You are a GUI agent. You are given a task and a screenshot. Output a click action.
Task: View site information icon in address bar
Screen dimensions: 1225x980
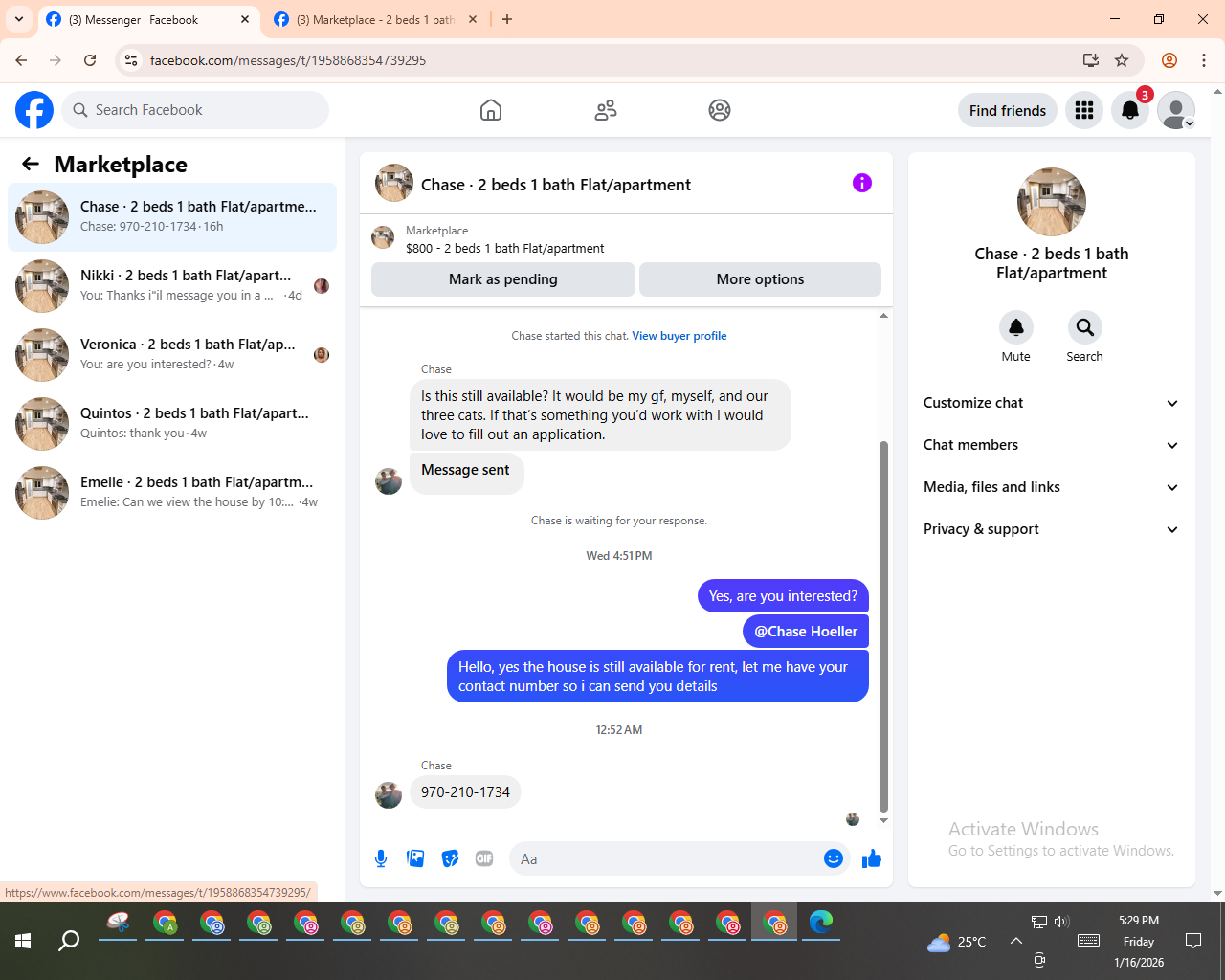(131, 60)
